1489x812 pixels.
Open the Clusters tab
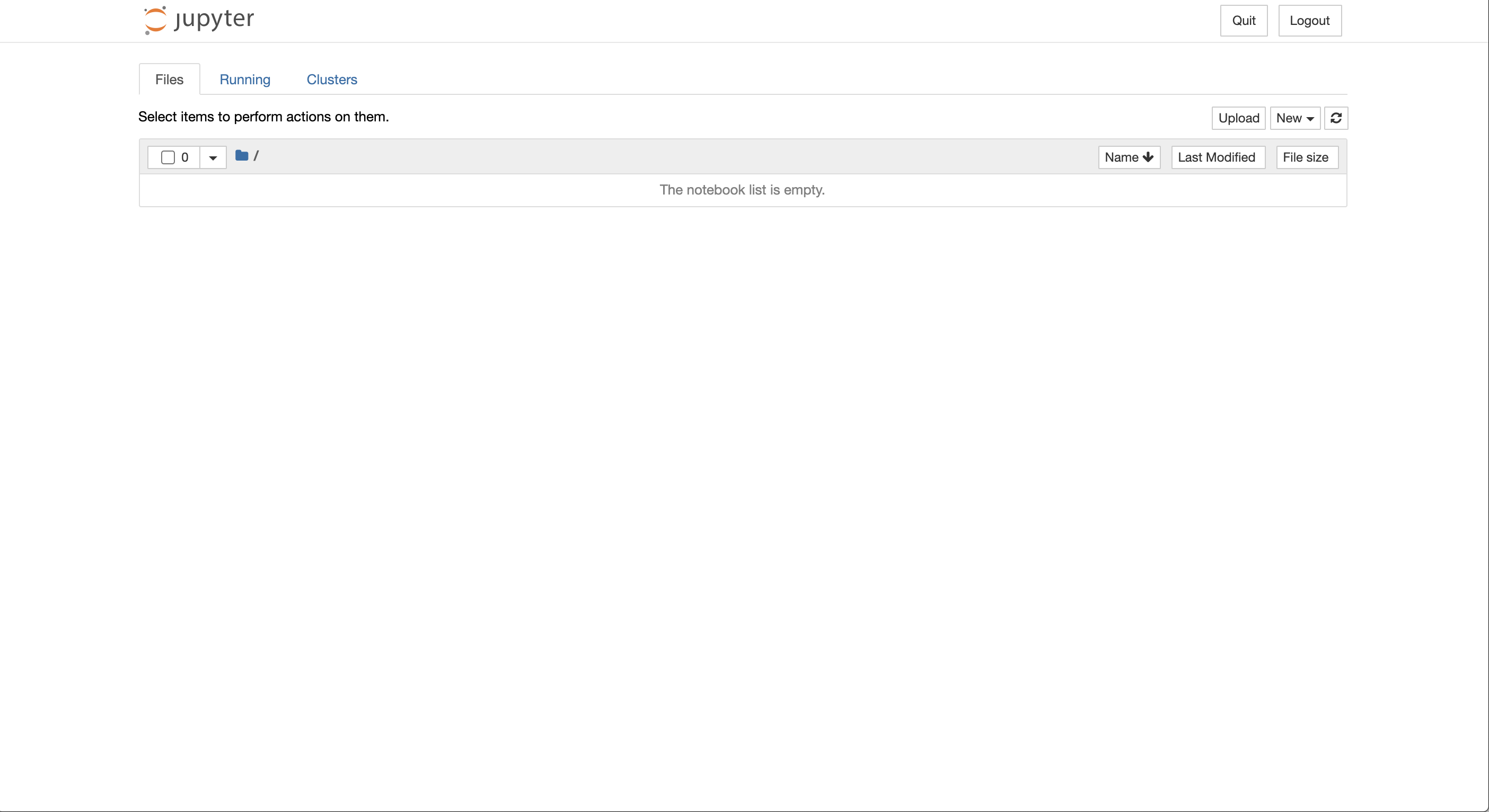pos(332,79)
